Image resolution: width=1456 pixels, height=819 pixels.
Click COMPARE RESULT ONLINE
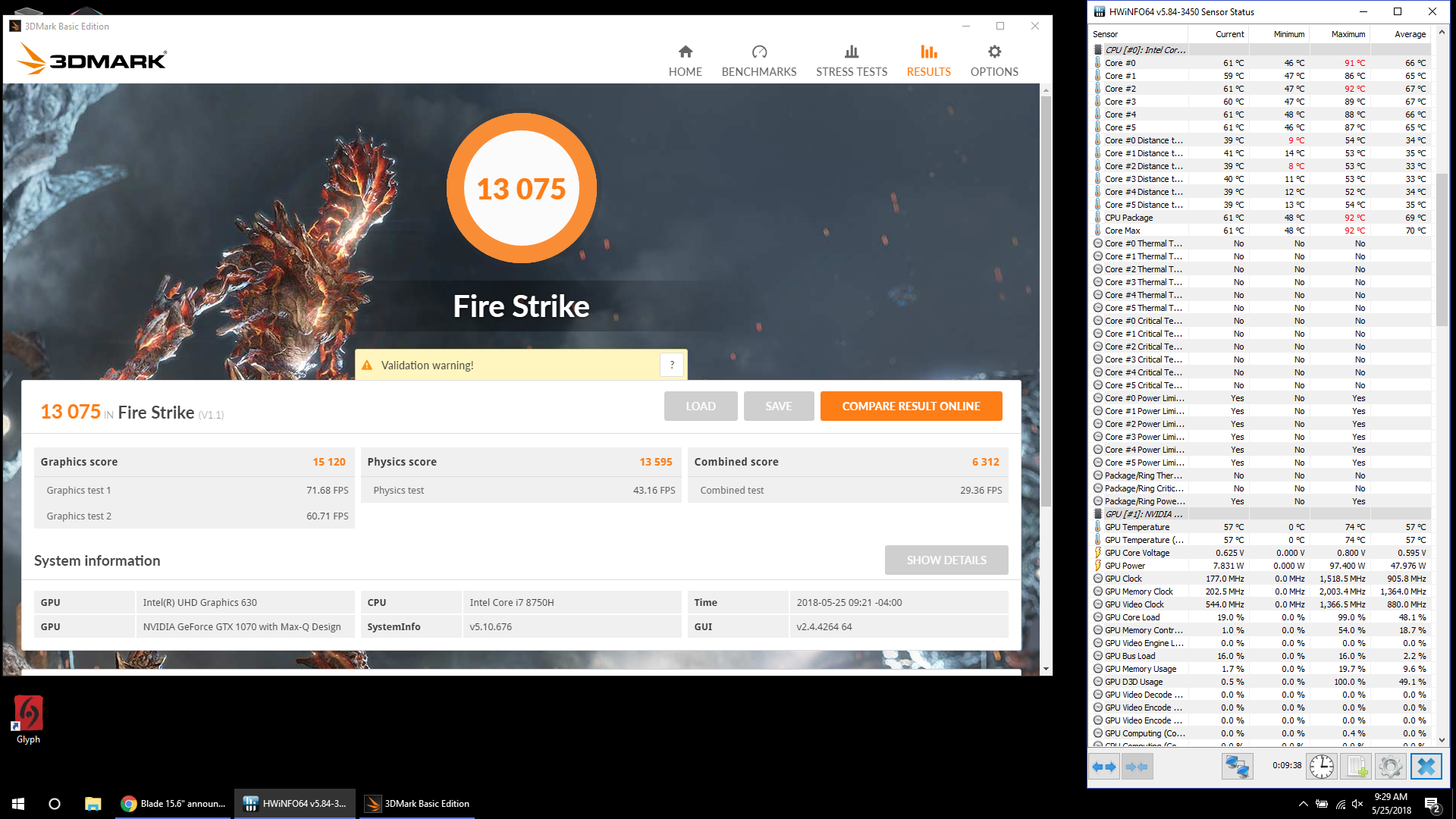(911, 406)
